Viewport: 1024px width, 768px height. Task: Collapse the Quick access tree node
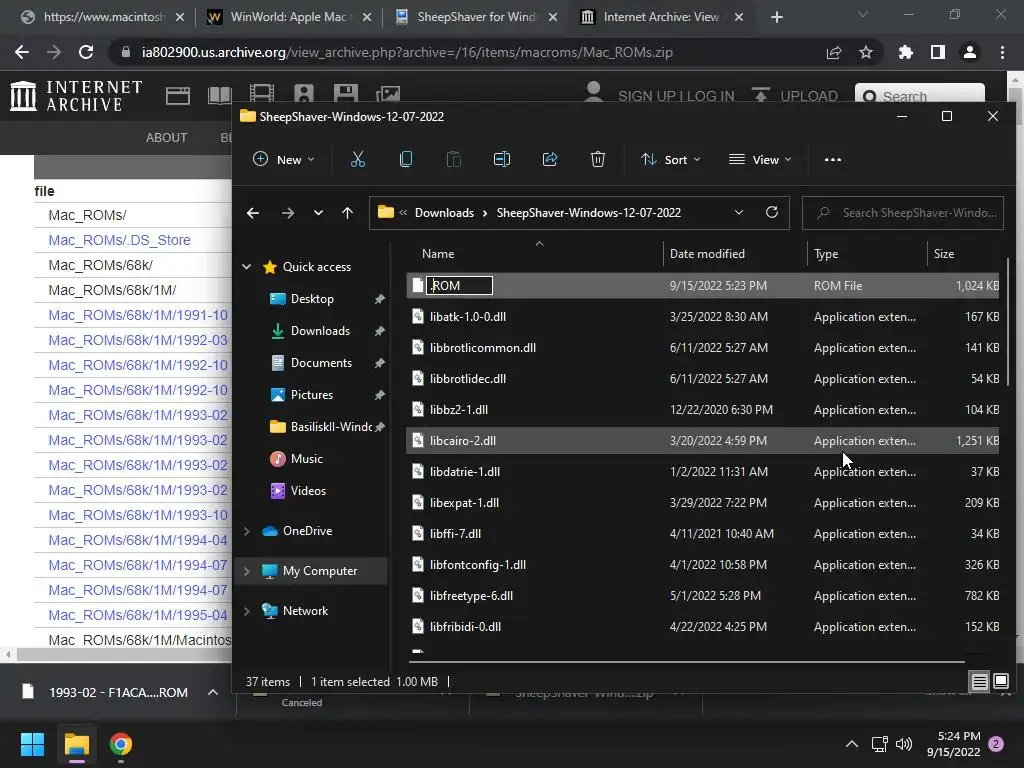(247, 266)
